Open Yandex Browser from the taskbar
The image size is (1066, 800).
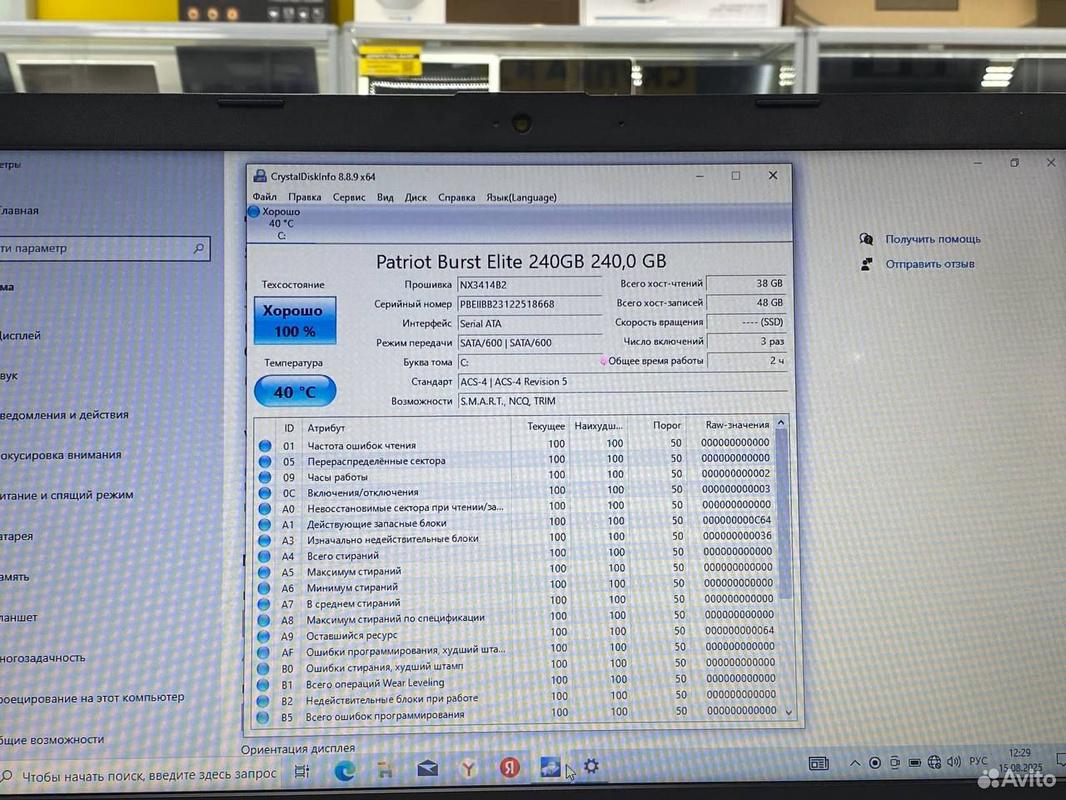(468, 768)
